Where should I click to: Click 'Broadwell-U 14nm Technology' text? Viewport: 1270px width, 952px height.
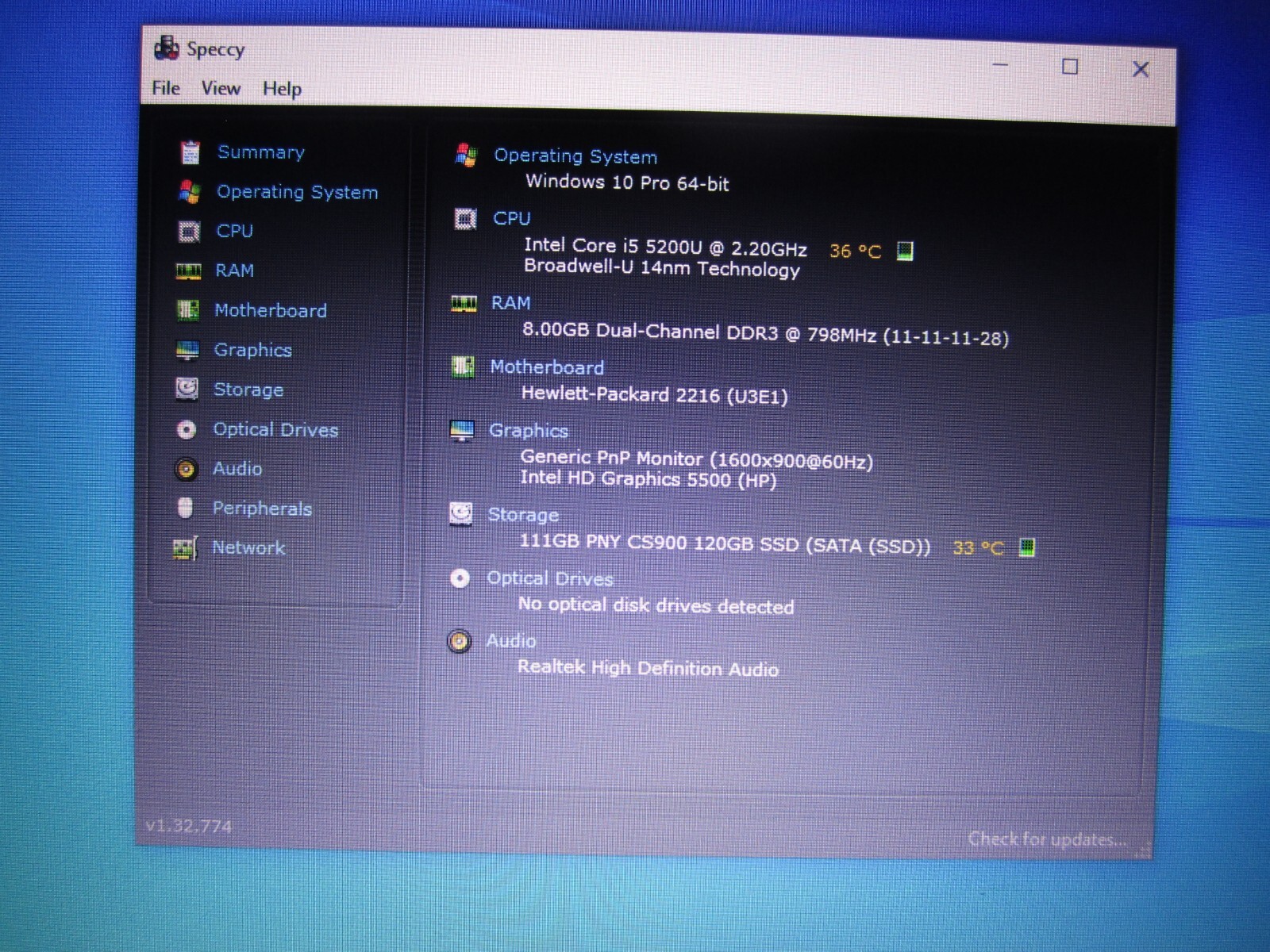coord(662,268)
